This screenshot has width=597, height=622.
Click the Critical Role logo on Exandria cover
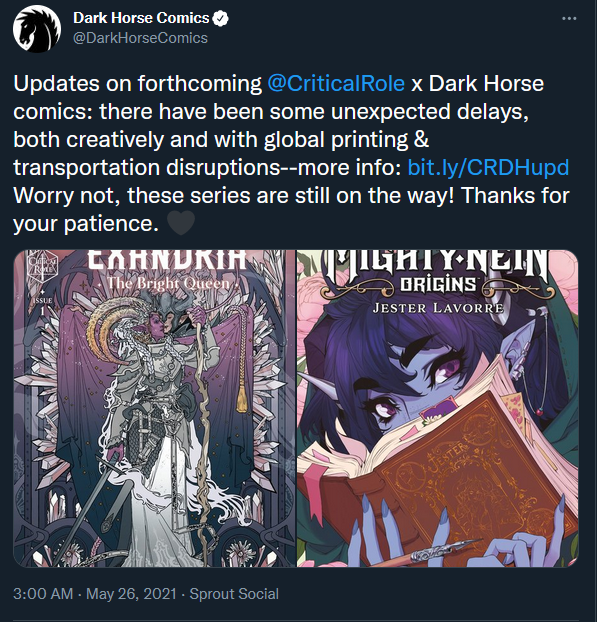(41, 266)
